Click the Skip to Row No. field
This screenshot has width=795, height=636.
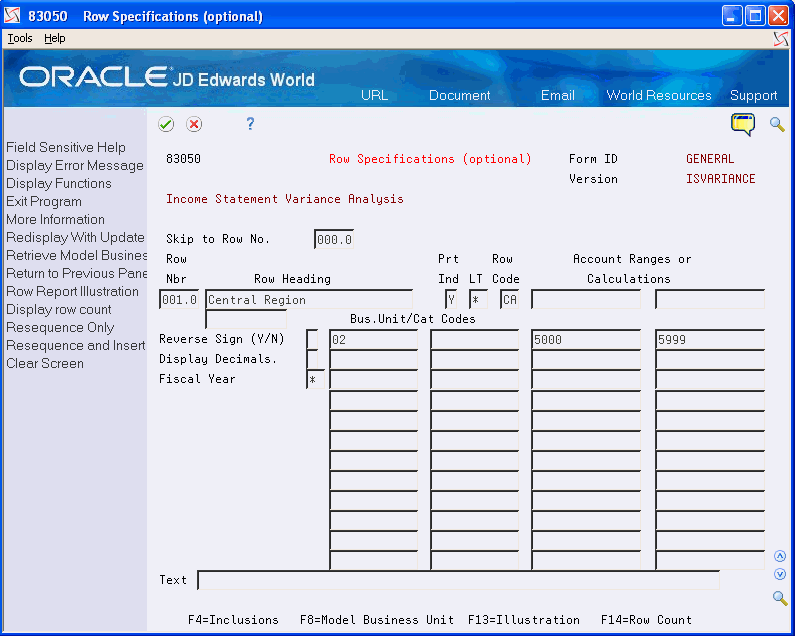(334, 239)
